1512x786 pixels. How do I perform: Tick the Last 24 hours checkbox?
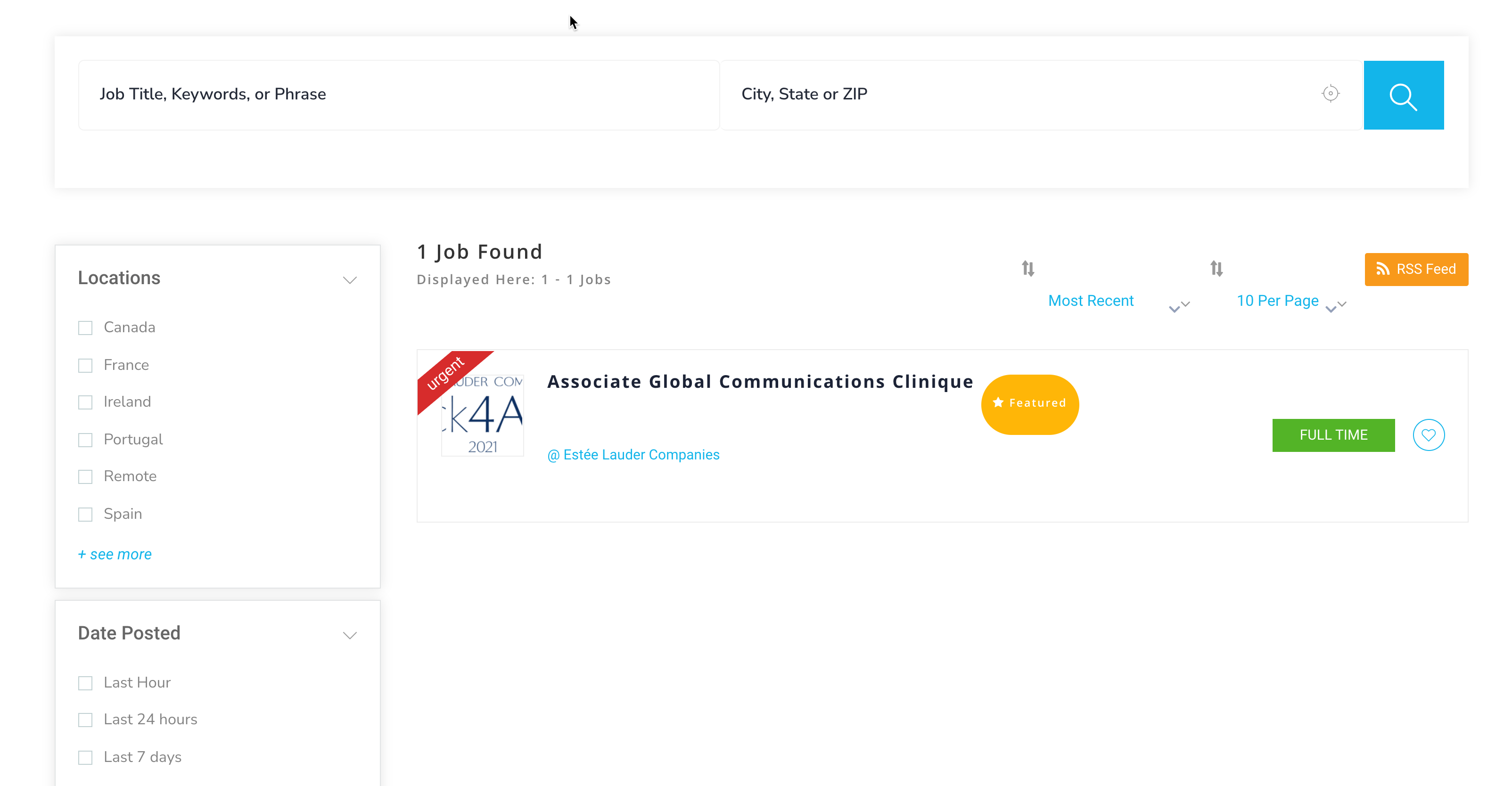tap(86, 720)
